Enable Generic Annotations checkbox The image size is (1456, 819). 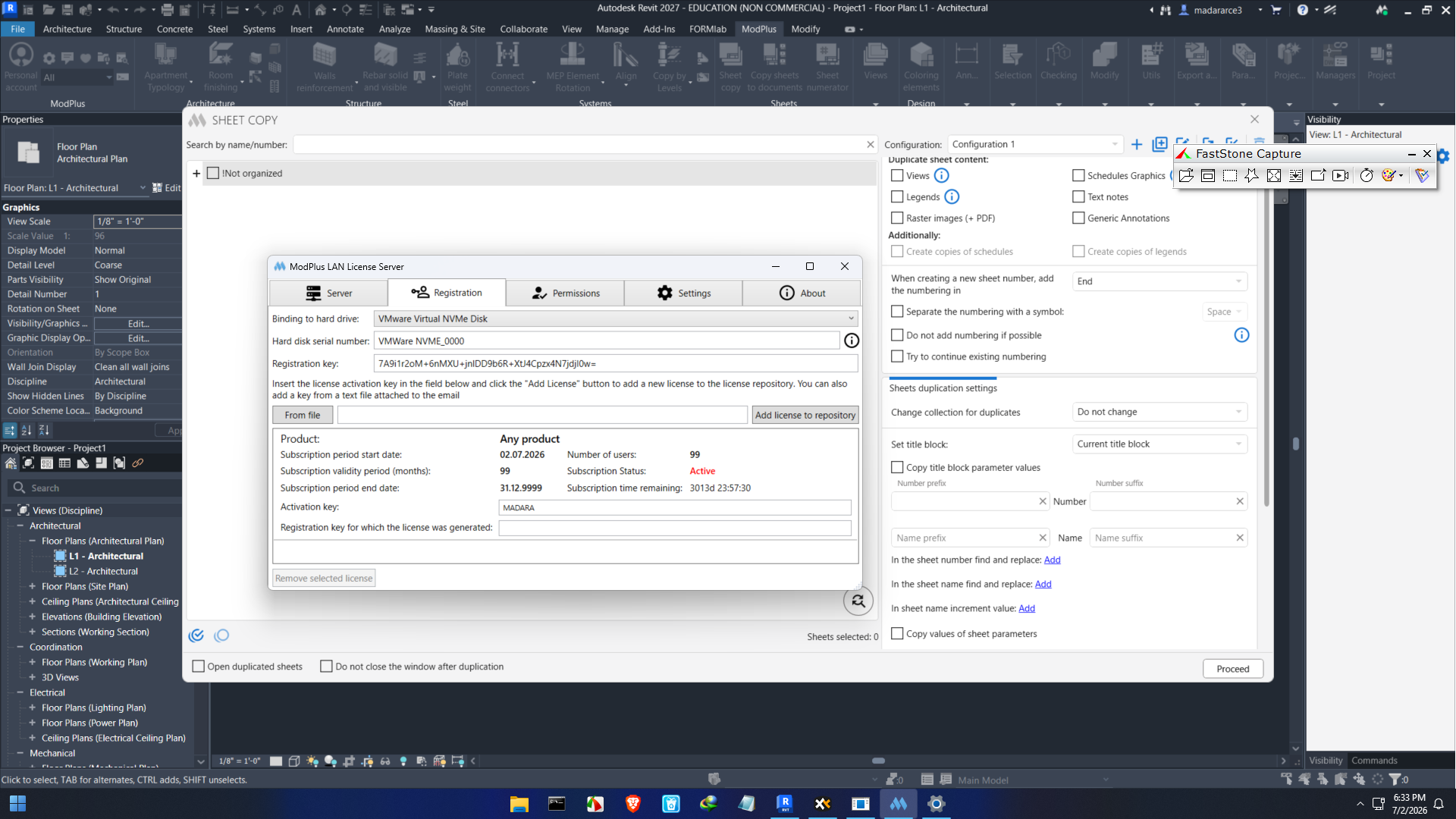tap(1078, 218)
